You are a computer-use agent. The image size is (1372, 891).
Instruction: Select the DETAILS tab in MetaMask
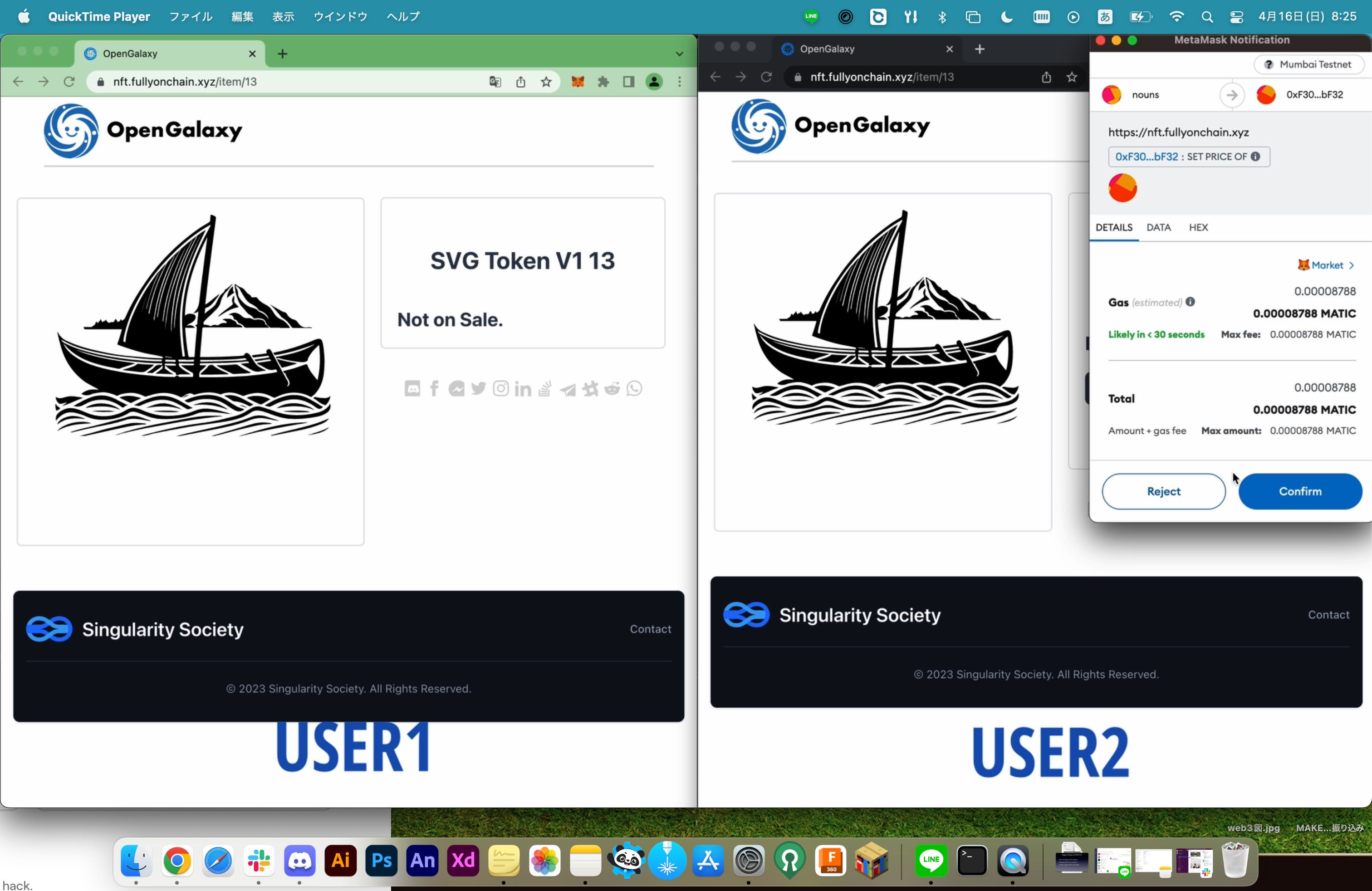click(x=1114, y=227)
